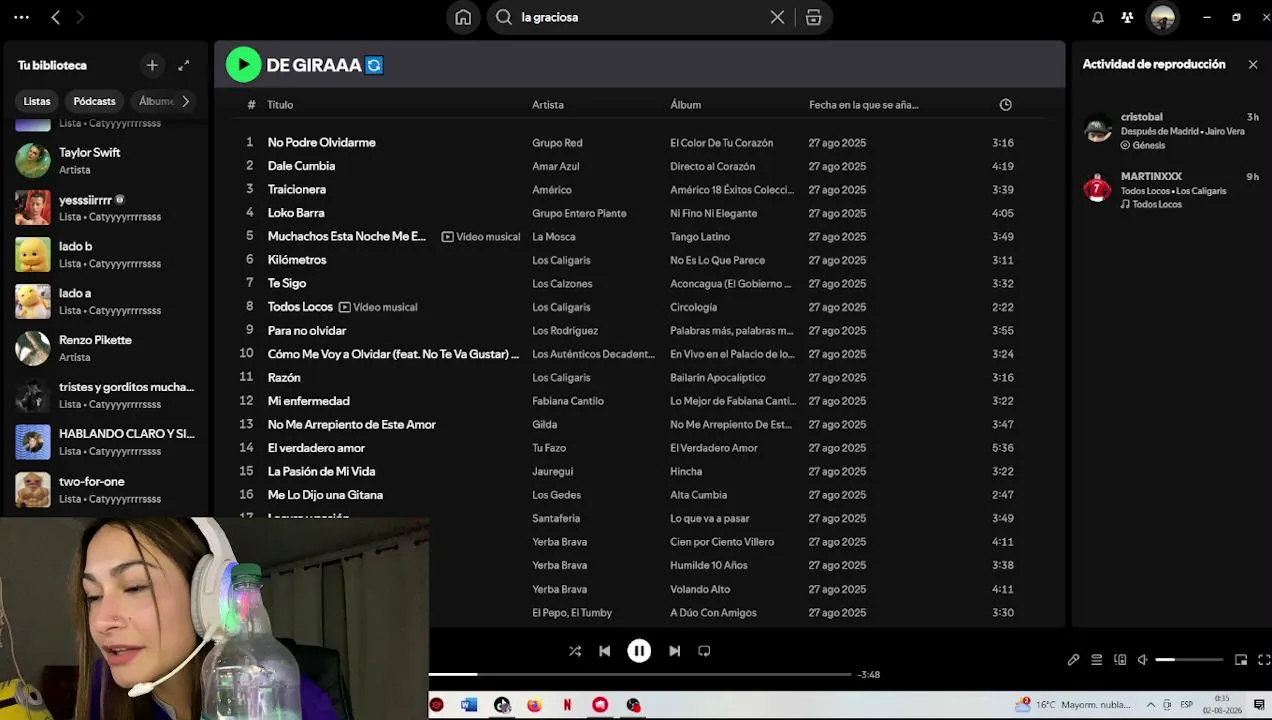Open the two-for-one playlist

tap(106, 489)
